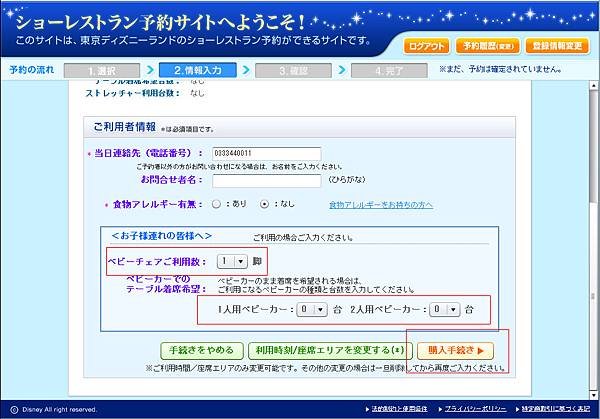Click ご利用者情報 section heading
This screenshot has height=419, width=600.
click(124, 127)
